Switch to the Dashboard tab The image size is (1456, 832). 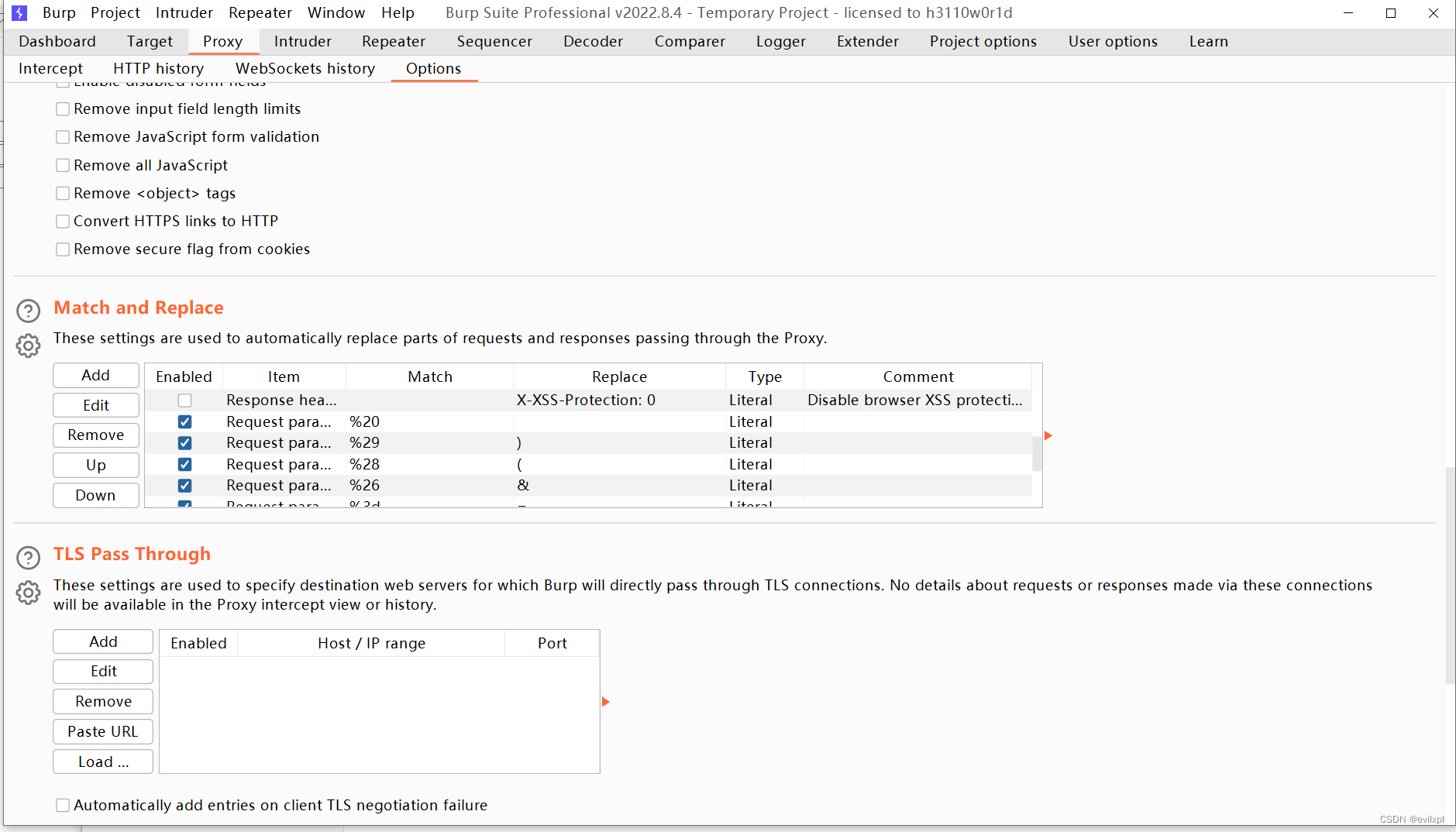point(57,42)
